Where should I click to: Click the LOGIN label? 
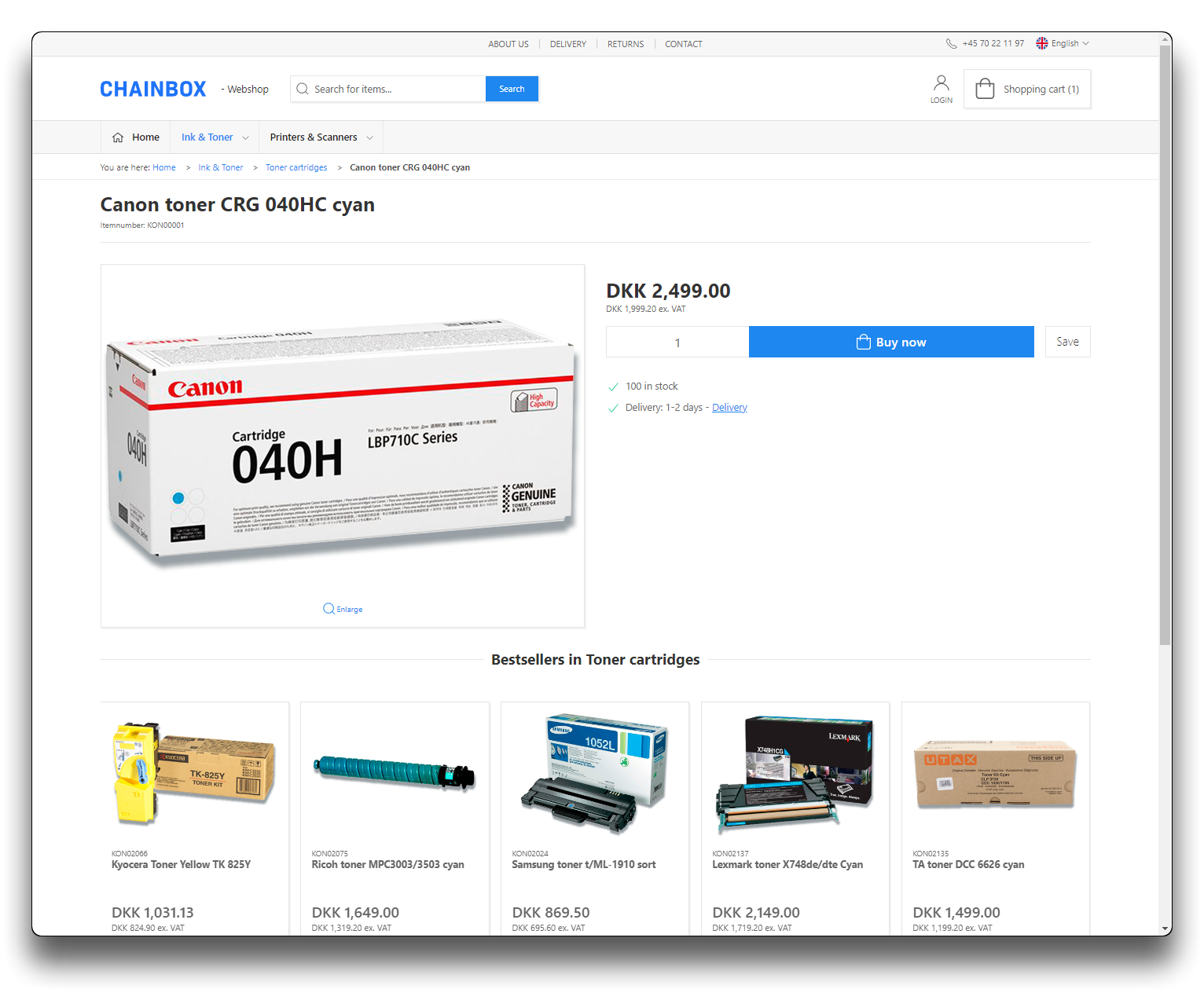(942, 101)
